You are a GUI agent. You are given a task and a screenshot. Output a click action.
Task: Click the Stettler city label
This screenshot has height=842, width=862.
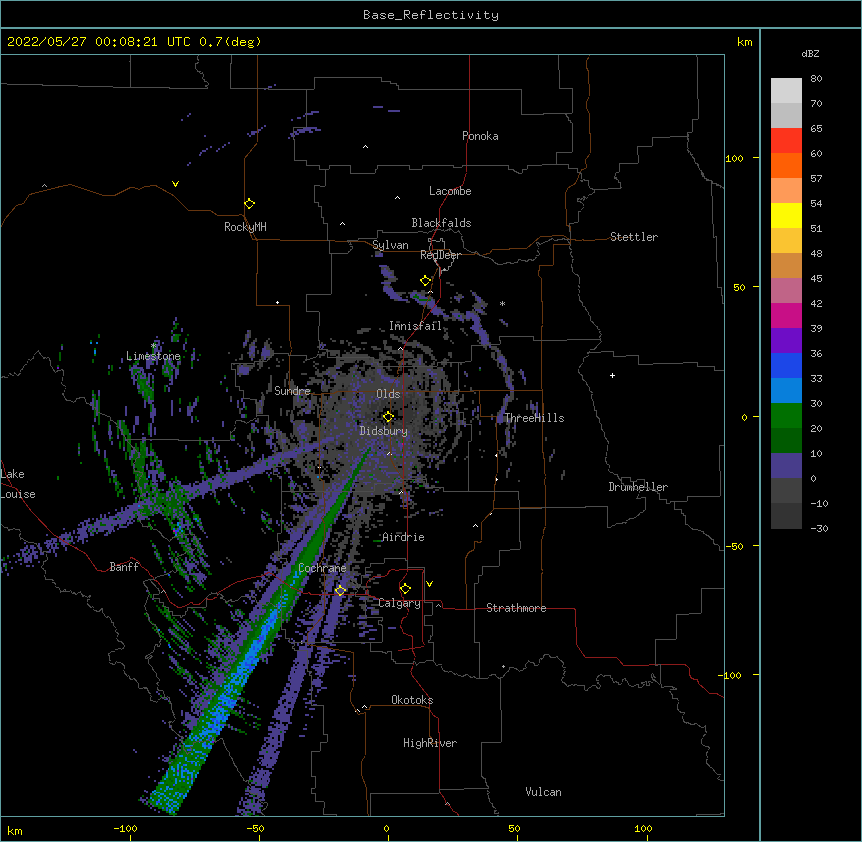tap(634, 237)
